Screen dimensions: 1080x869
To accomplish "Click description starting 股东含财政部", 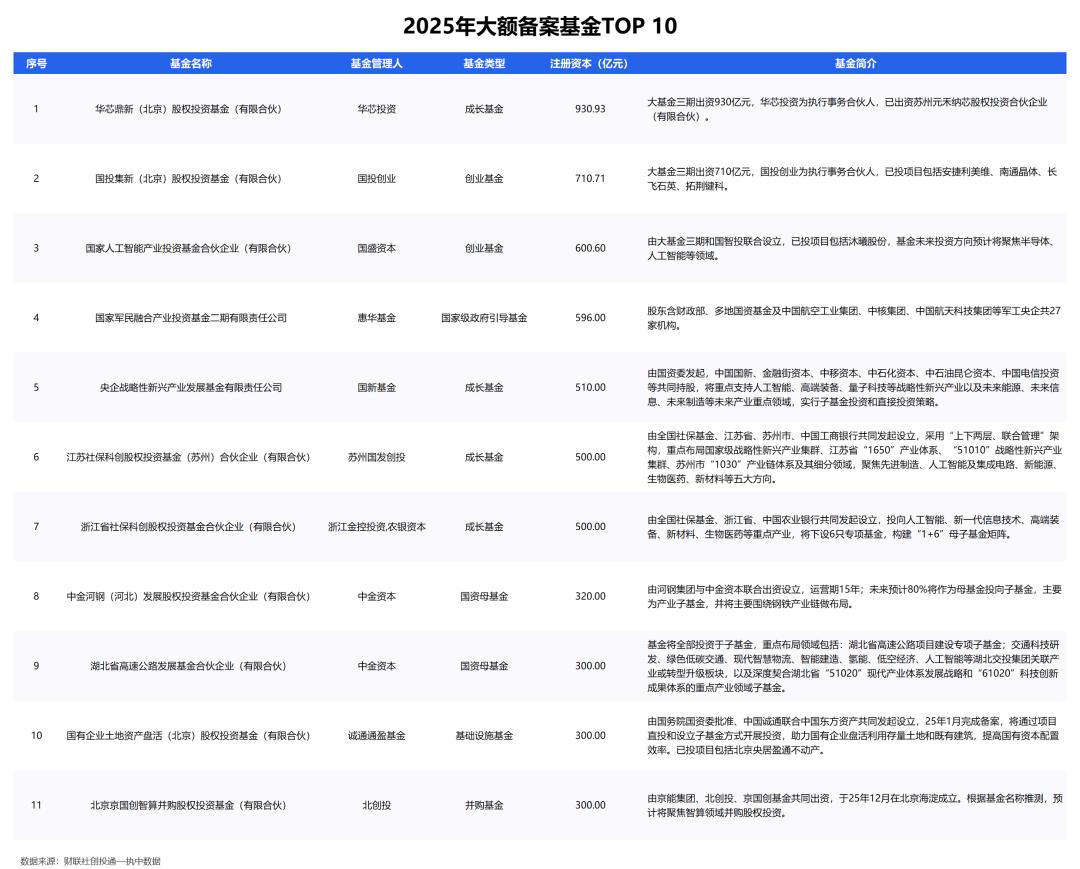I will click(854, 317).
